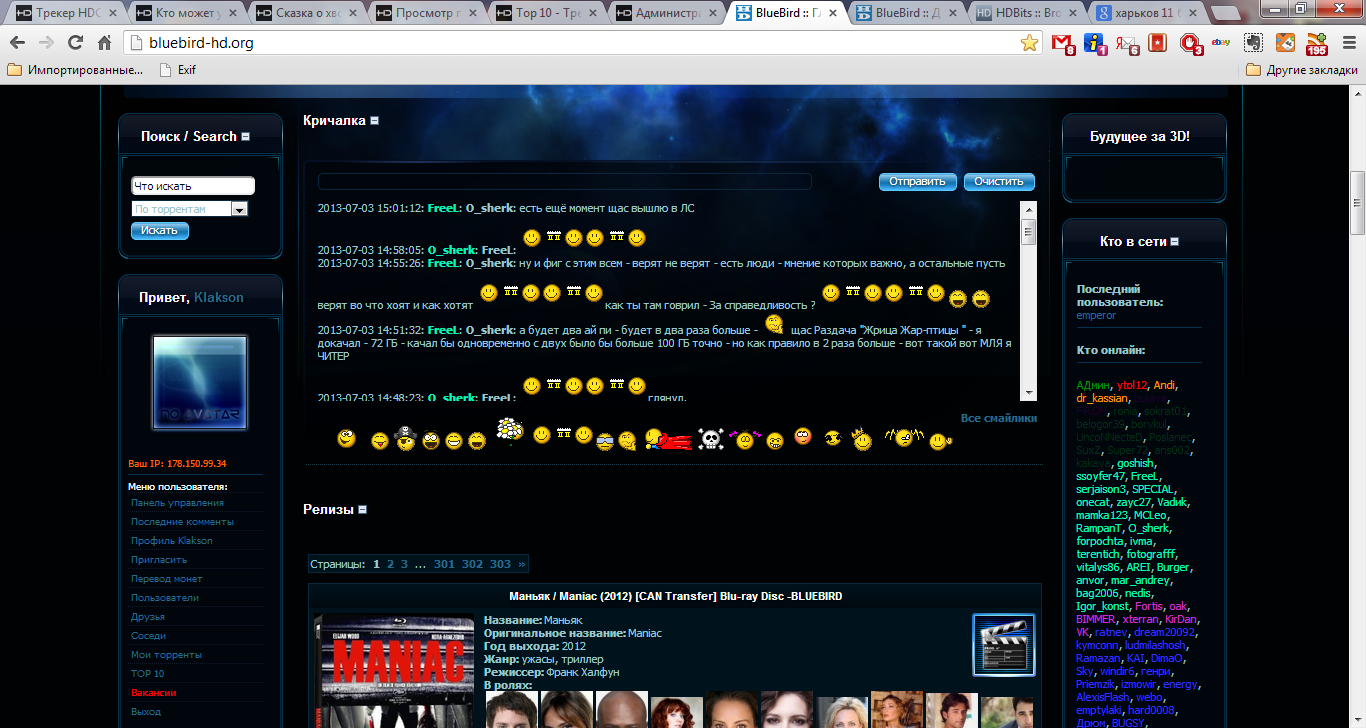Go to the browser home page
This screenshot has height=728, width=1366.
click(x=104, y=43)
